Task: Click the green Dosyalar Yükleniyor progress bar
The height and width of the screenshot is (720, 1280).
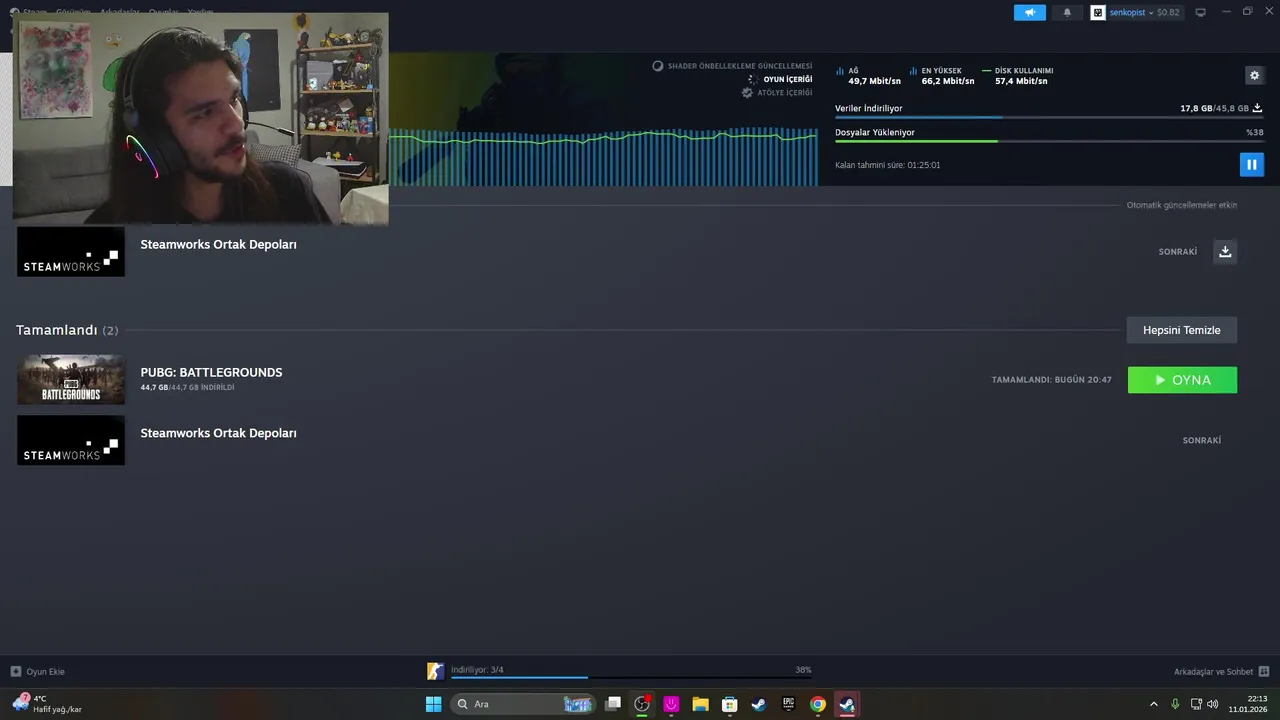Action: tap(1049, 141)
